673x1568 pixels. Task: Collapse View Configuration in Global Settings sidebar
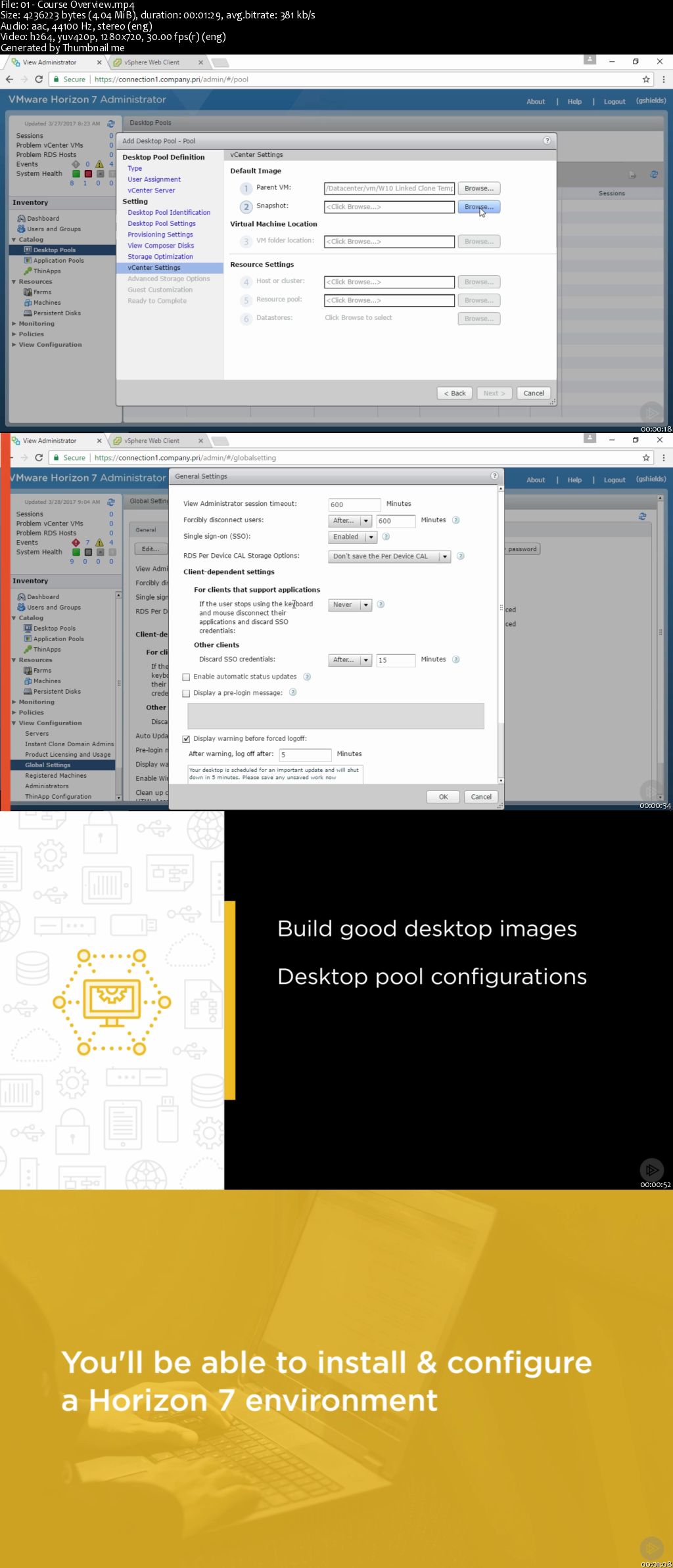coord(14,723)
